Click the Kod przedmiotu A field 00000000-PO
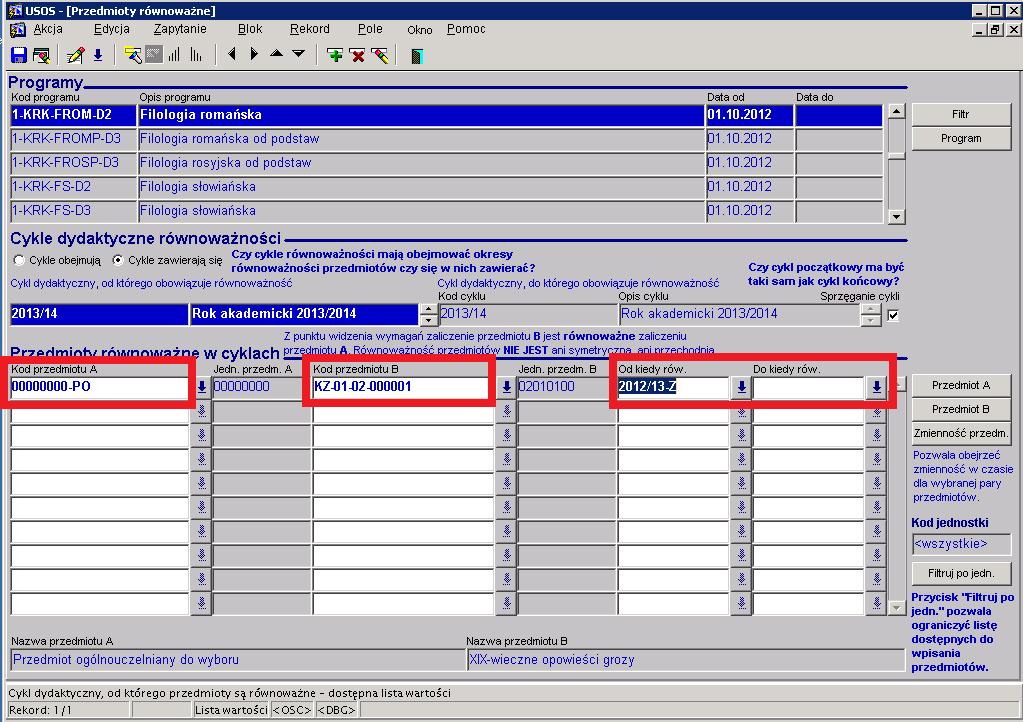 (x=100, y=387)
